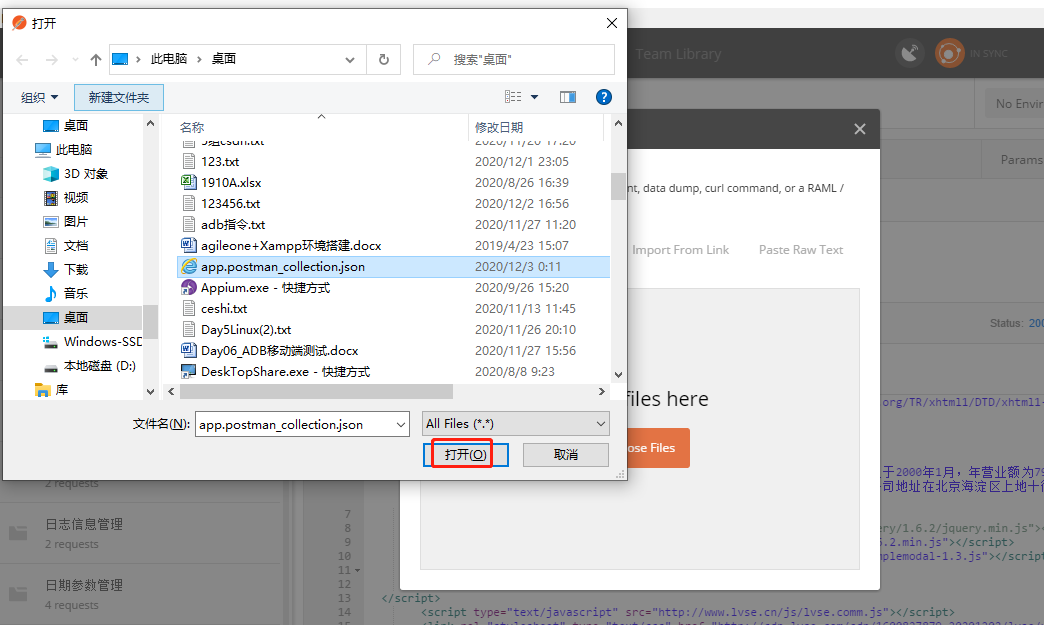The height and width of the screenshot is (627, 1045).
Task: Focus the search desktop input field
Action: 514,59
